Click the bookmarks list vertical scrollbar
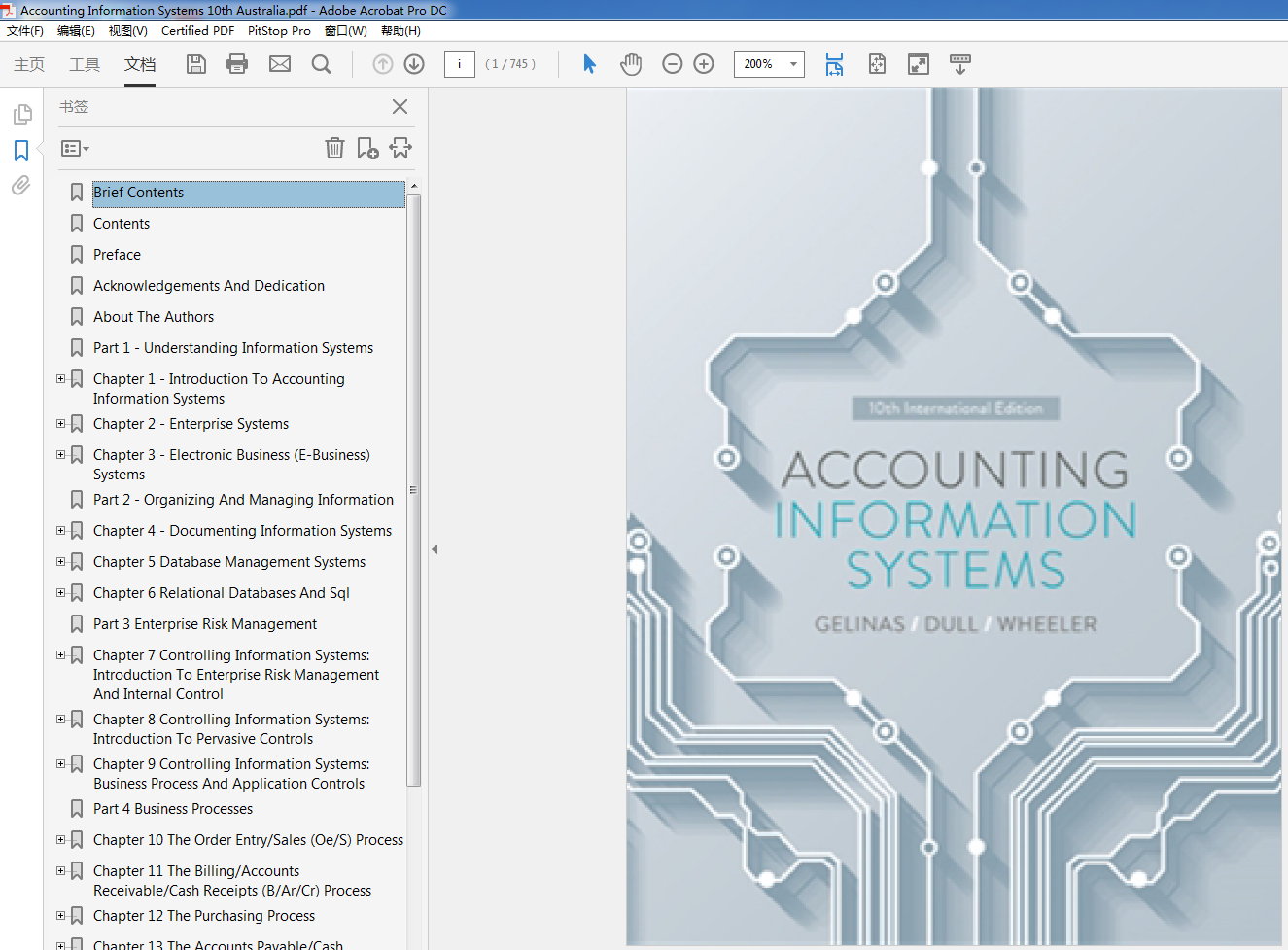This screenshot has height=950, width=1288. tap(414, 490)
